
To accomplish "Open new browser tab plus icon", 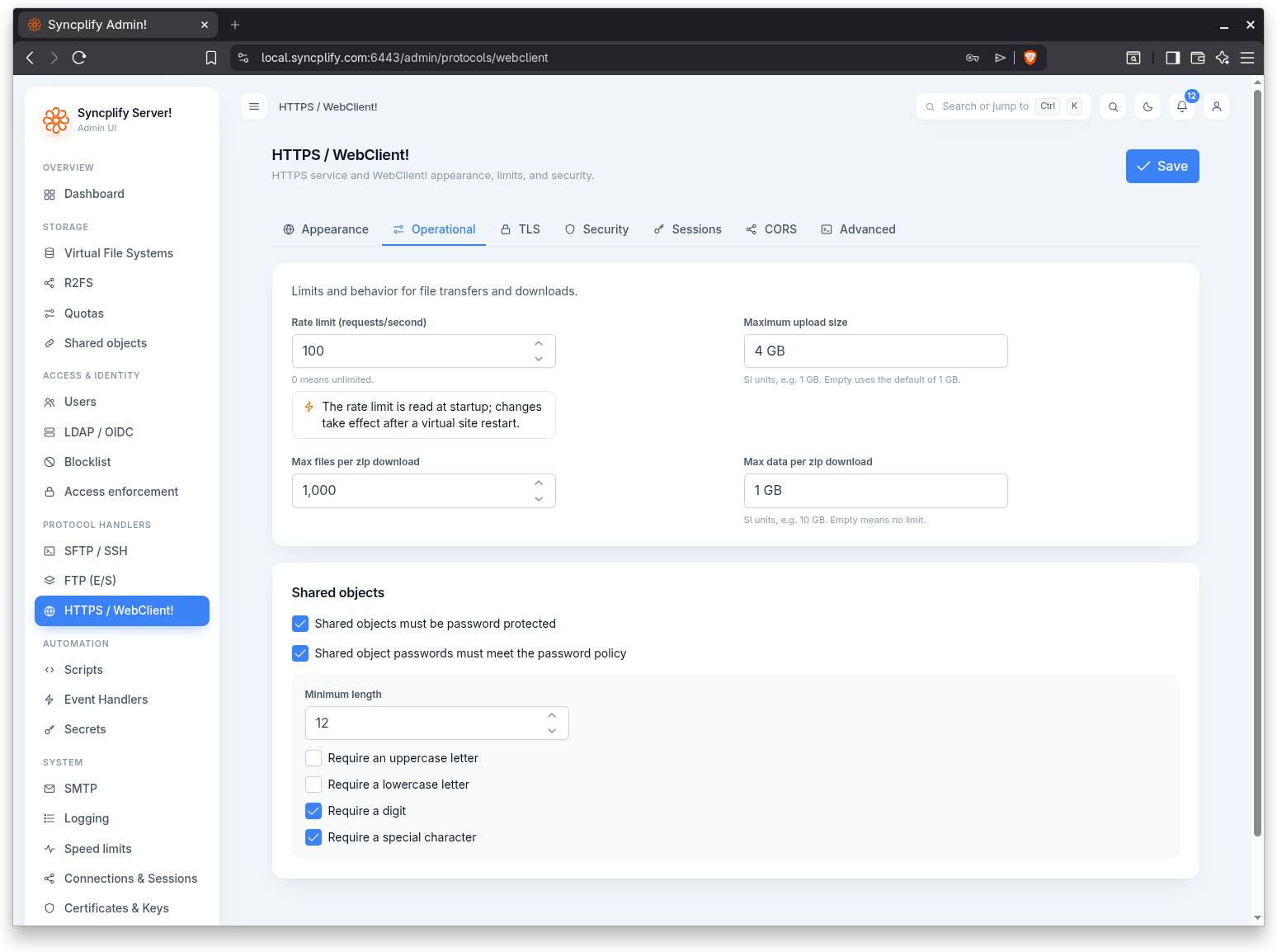I will [235, 25].
